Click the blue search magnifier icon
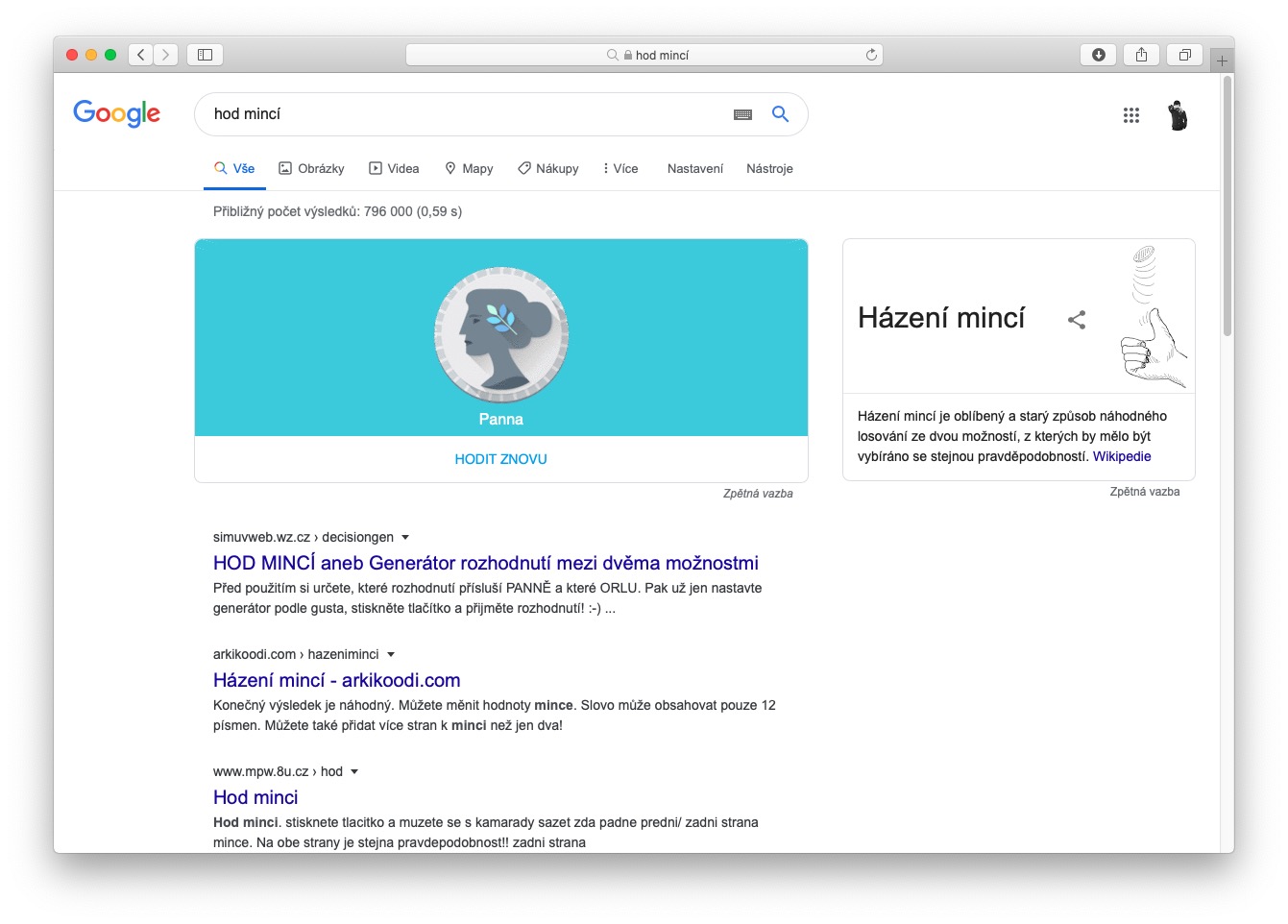The height and width of the screenshot is (924, 1288). pos(780,113)
